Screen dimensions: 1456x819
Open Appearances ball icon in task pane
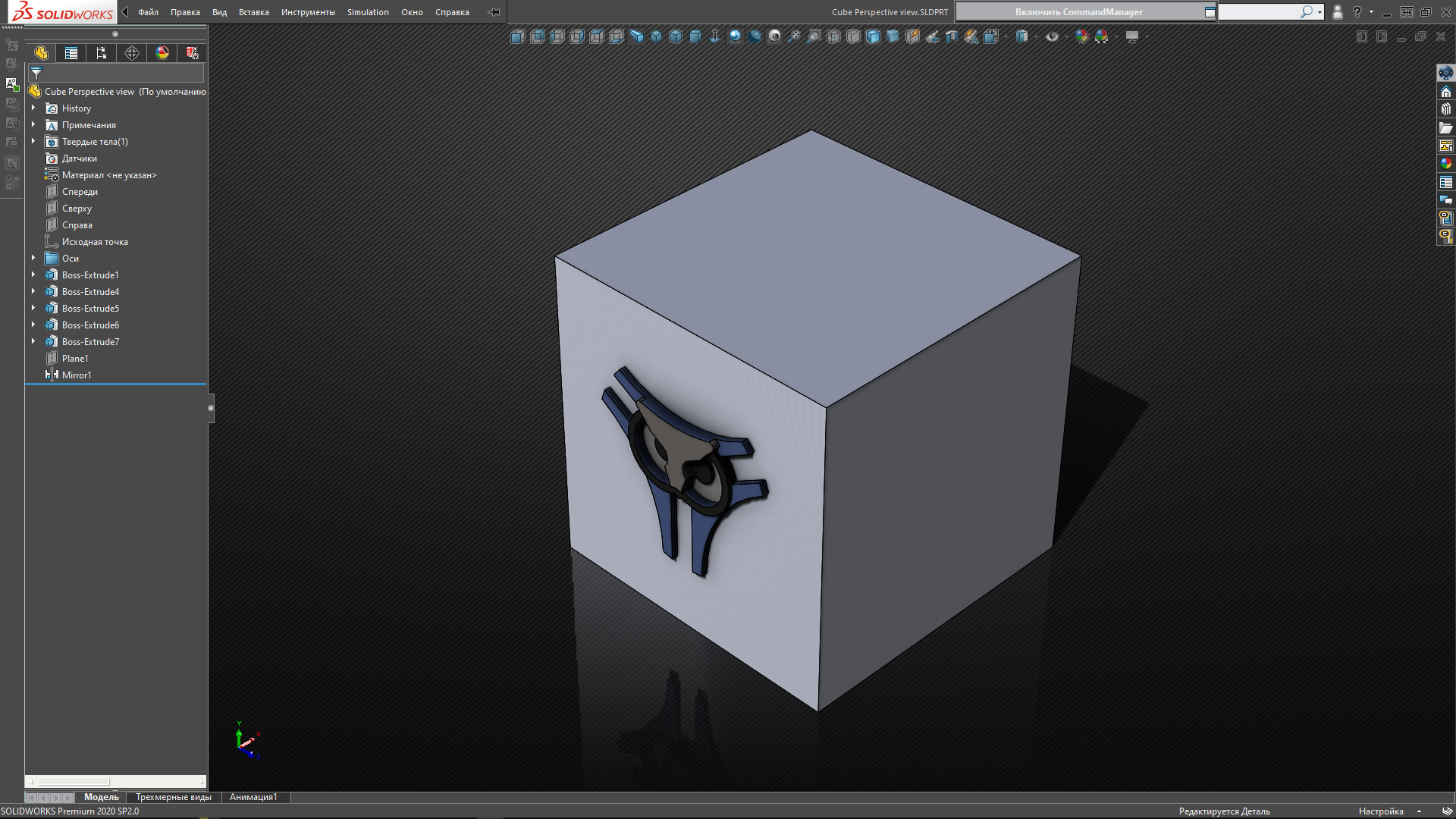pyautogui.click(x=1446, y=164)
